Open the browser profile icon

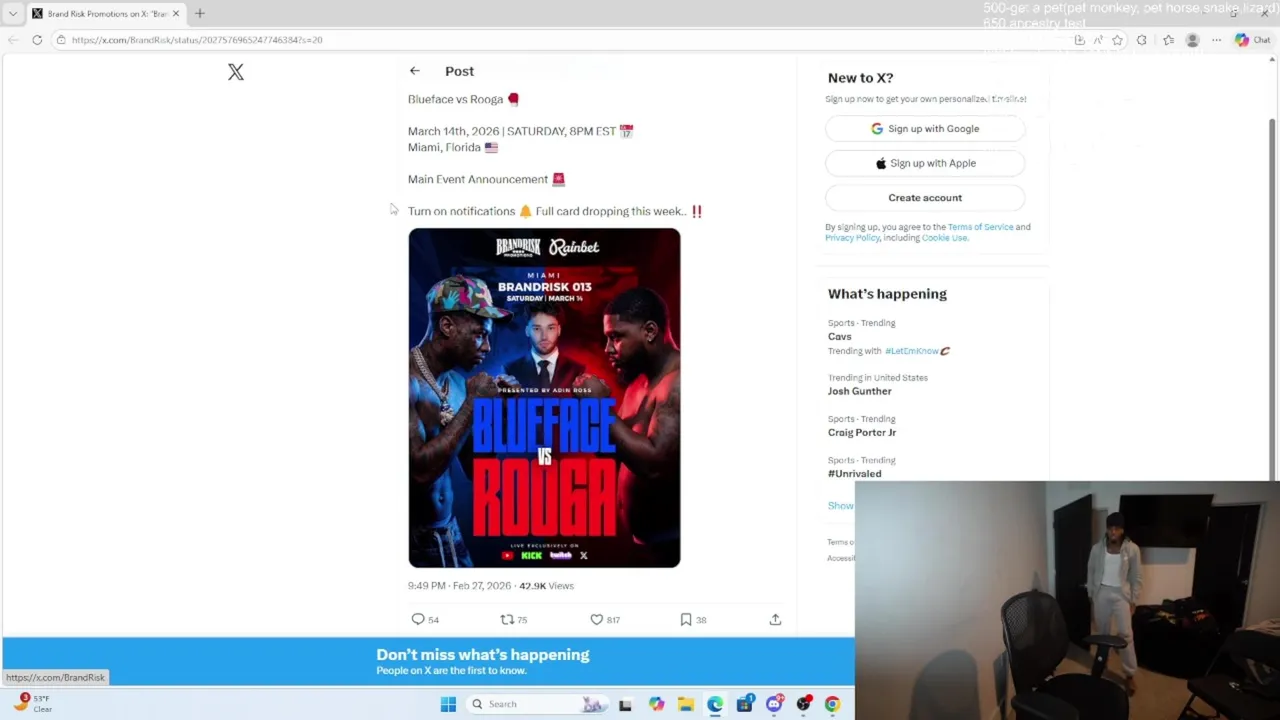click(x=1192, y=40)
